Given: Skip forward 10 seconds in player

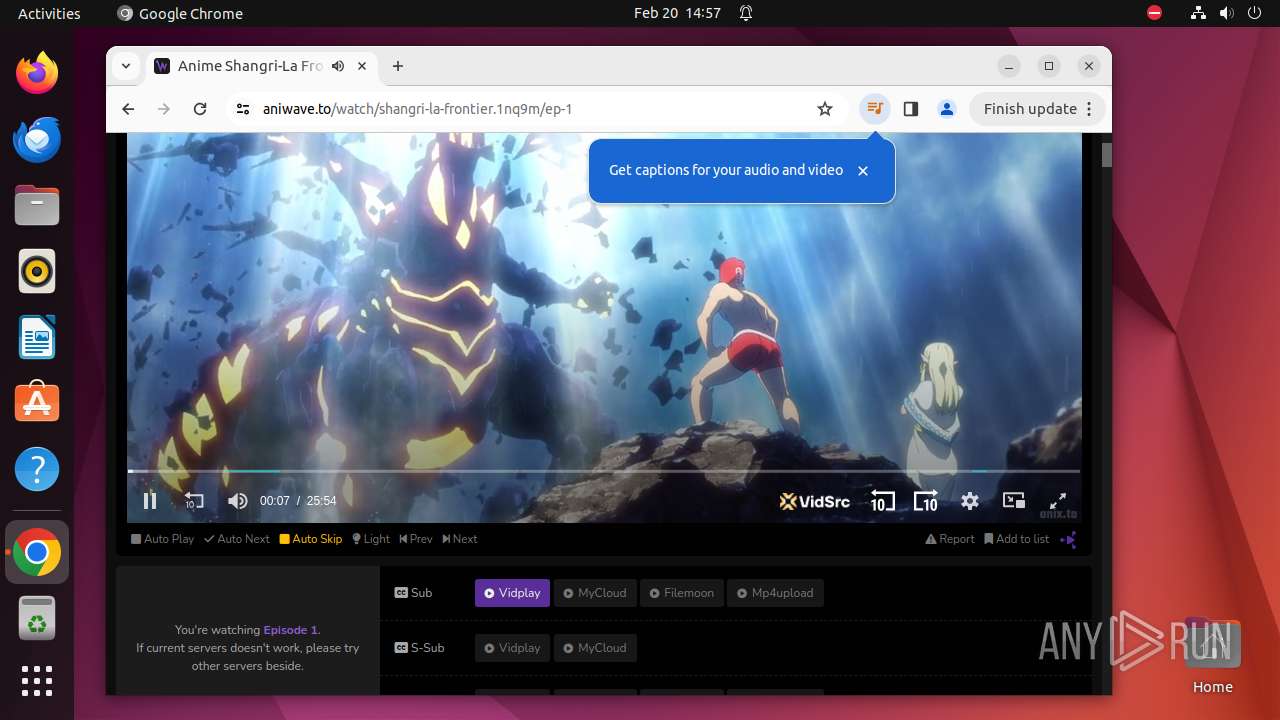Looking at the screenshot, I should pyautogui.click(x=926, y=501).
